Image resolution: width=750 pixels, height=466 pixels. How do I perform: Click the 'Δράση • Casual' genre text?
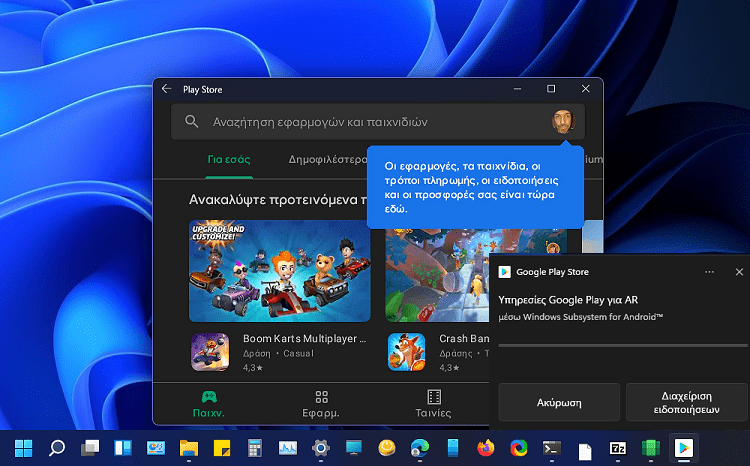(x=278, y=354)
